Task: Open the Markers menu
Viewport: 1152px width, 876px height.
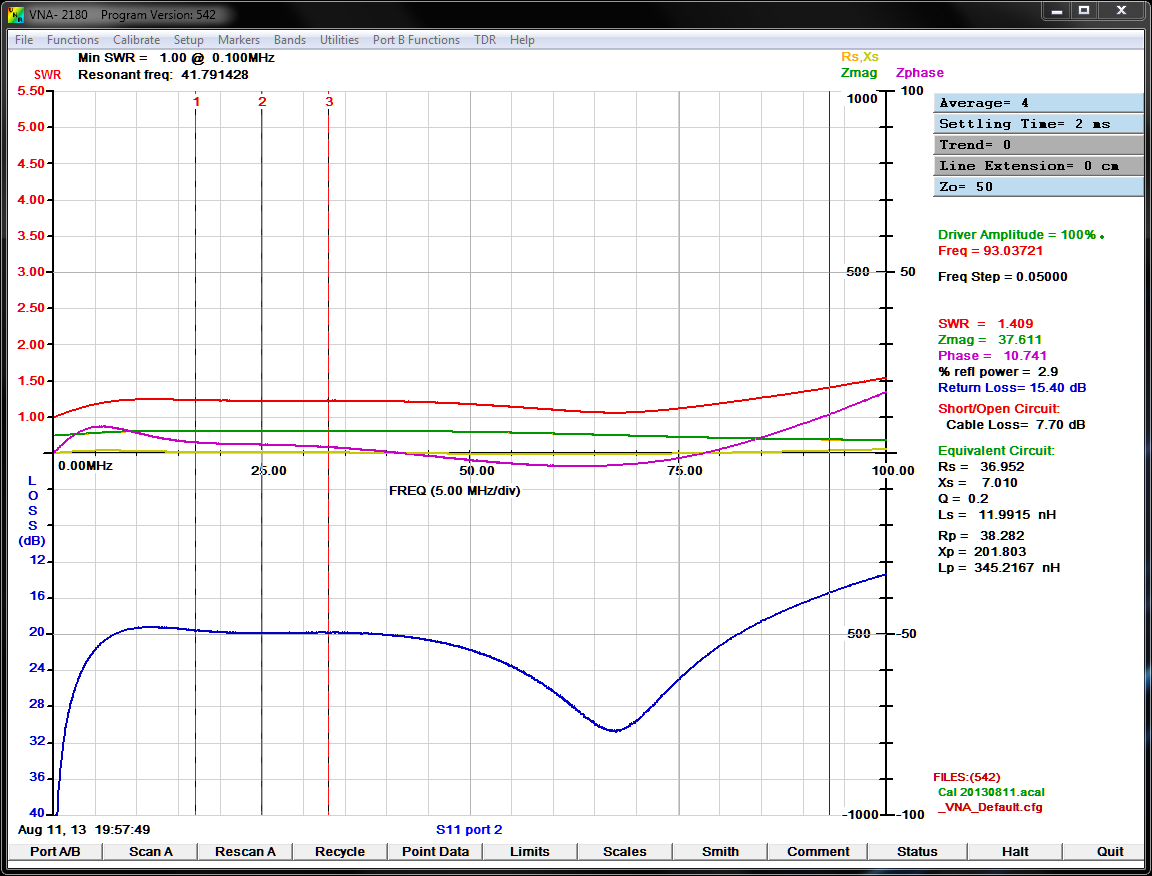Action: click(239, 40)
